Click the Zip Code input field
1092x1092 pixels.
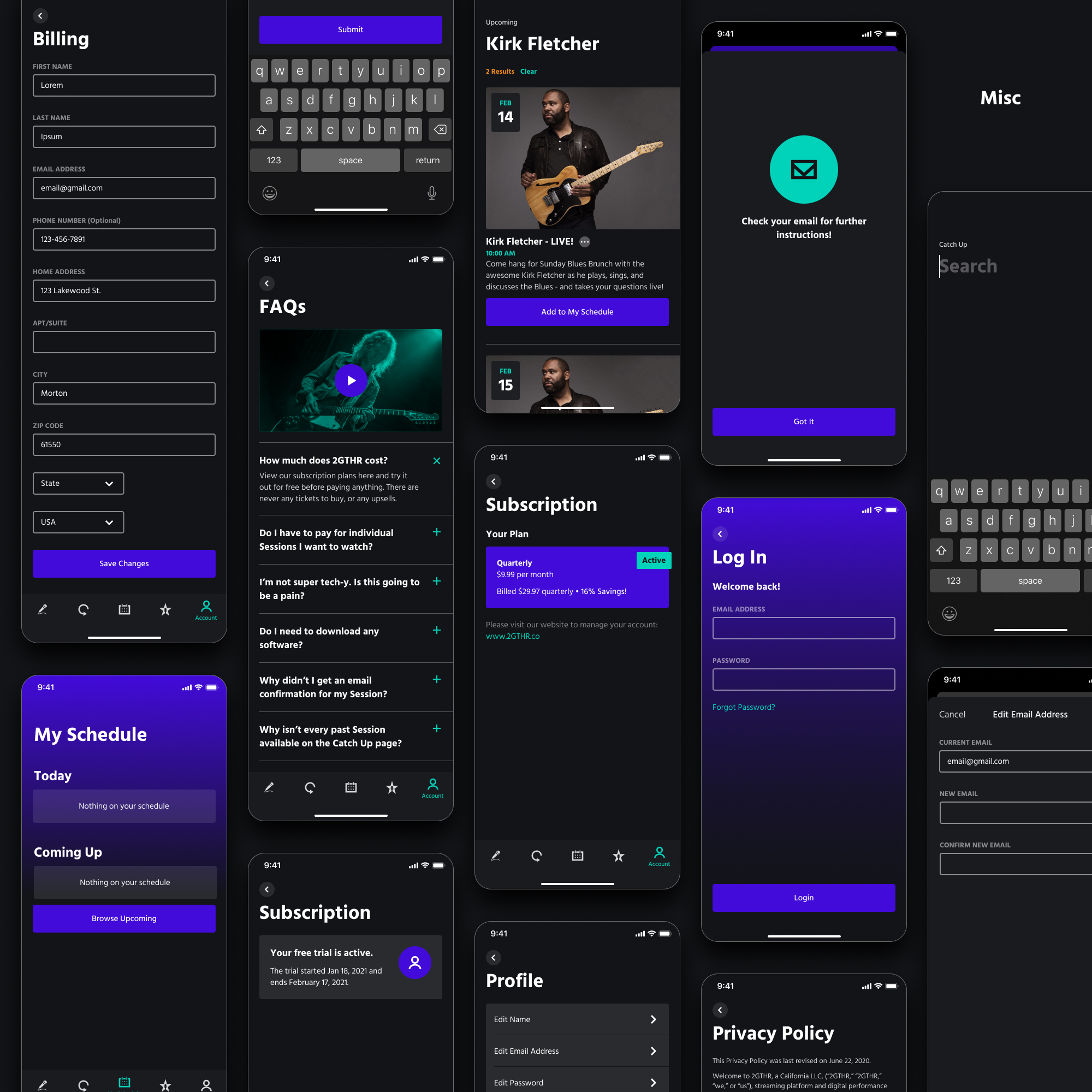(x=124, y=444)
